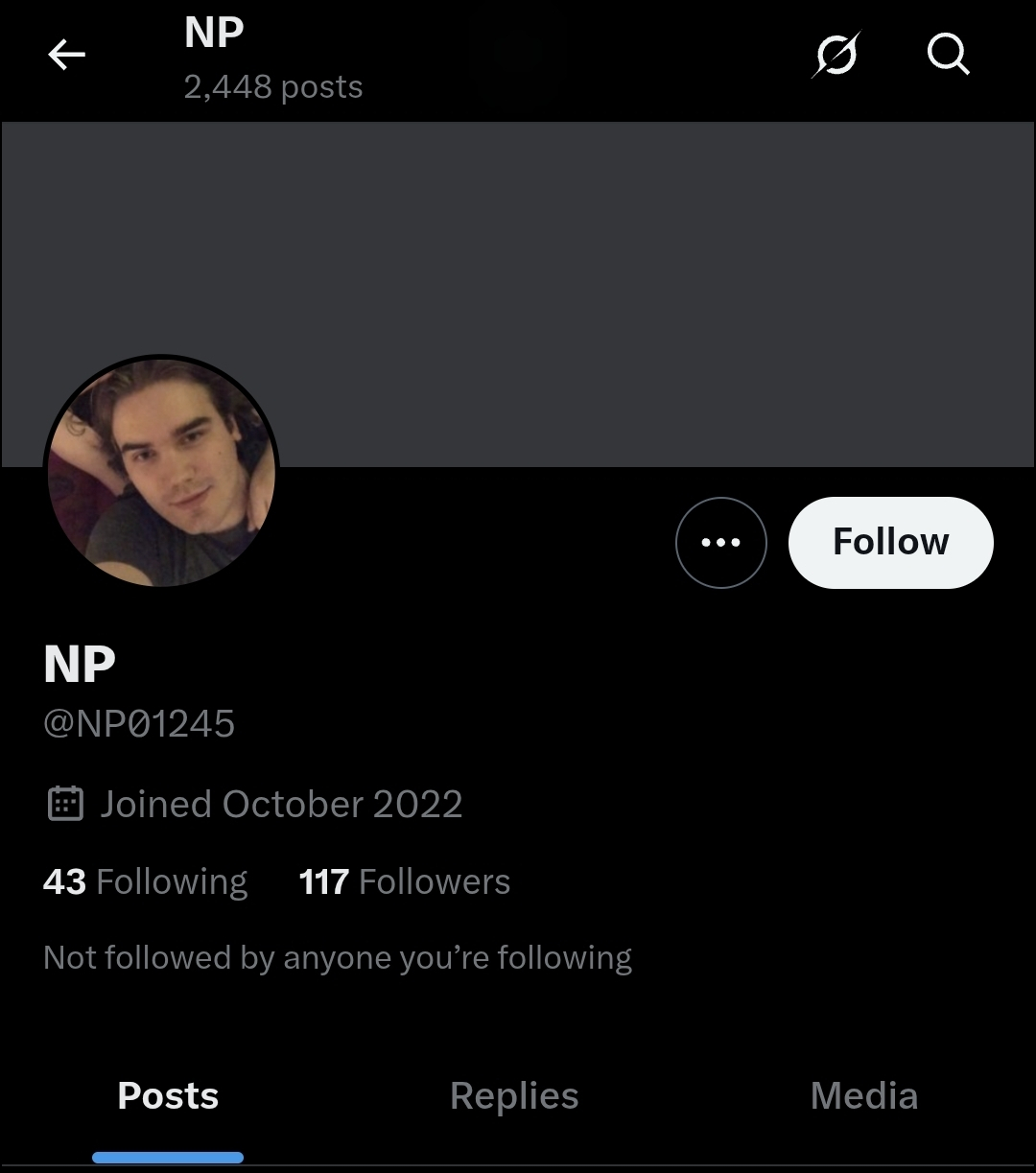Screen dimensions: 1036x1173
Task: Click the "Joined October 2022" text
Action: click(x=281, y=804)
